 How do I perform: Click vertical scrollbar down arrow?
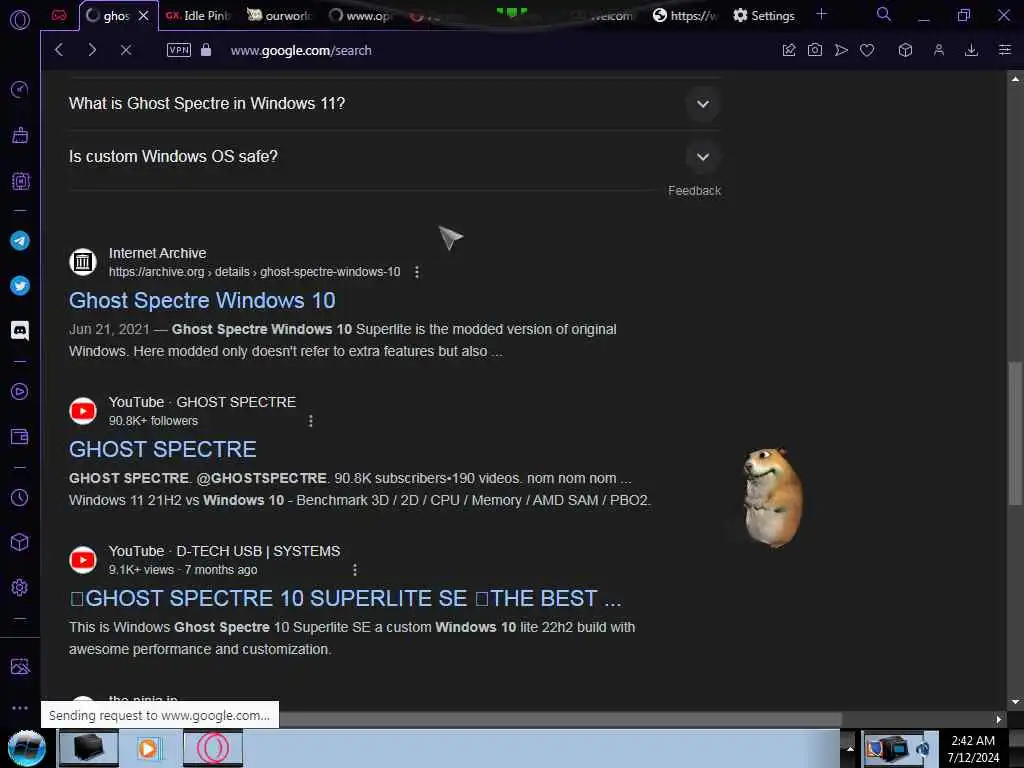point(1014,702)
